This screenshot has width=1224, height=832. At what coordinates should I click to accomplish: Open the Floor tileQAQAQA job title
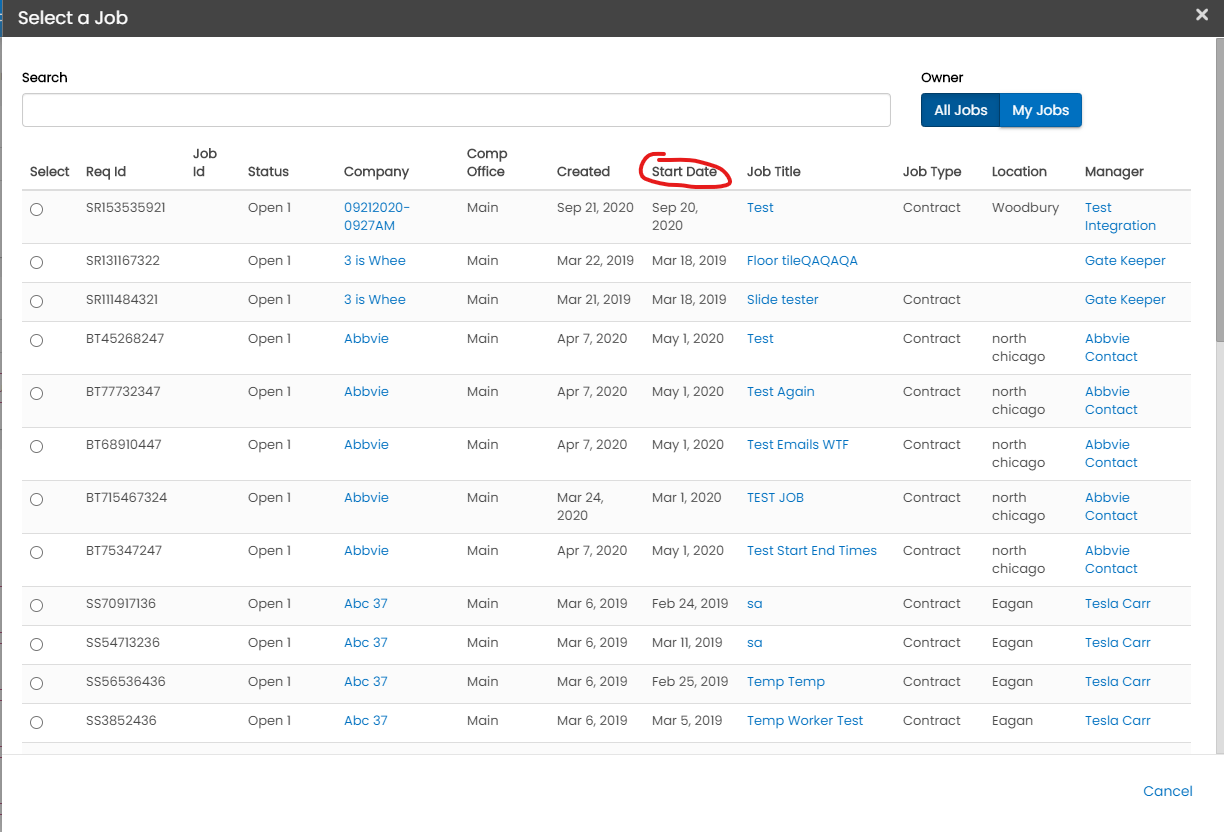(802, 260)
